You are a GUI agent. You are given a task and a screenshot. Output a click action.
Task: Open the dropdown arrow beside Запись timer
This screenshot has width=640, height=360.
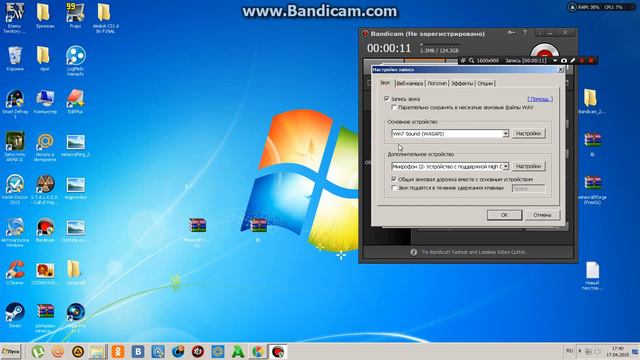(555, 60)
